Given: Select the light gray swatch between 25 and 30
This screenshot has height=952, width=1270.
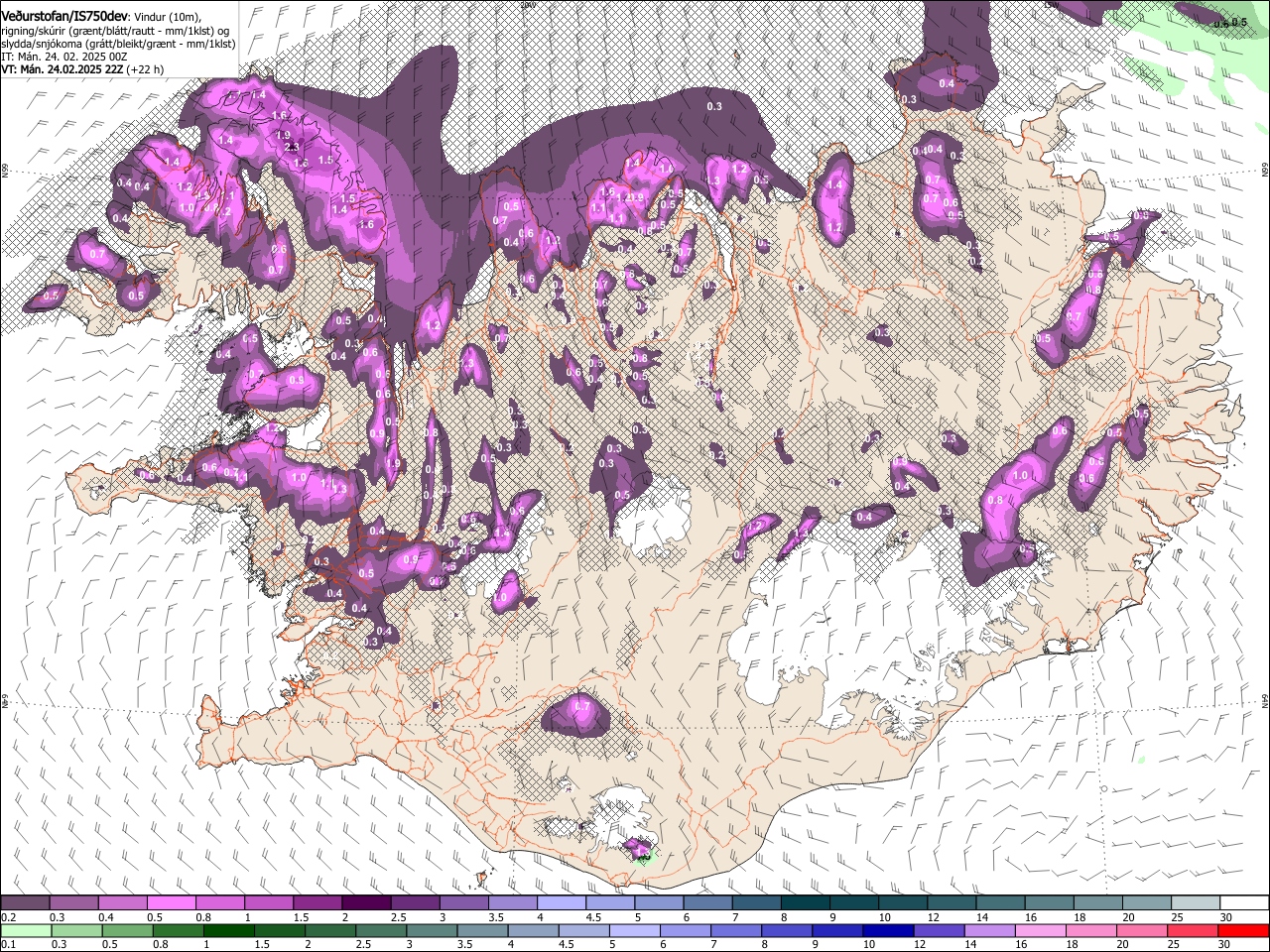Looking at the screenshot, I should [1196, 902].
